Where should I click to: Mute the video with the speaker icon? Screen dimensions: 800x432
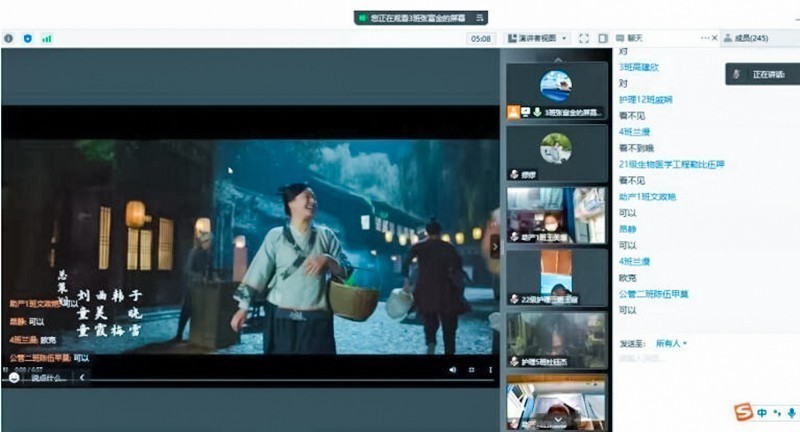[453, 370]
